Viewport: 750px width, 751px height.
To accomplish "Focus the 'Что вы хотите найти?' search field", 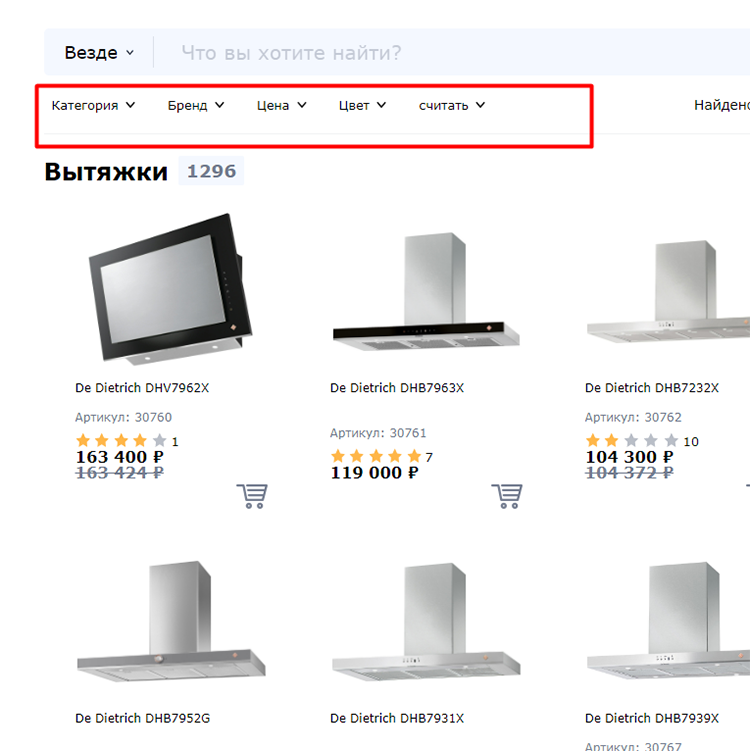I will pos(450,52).
